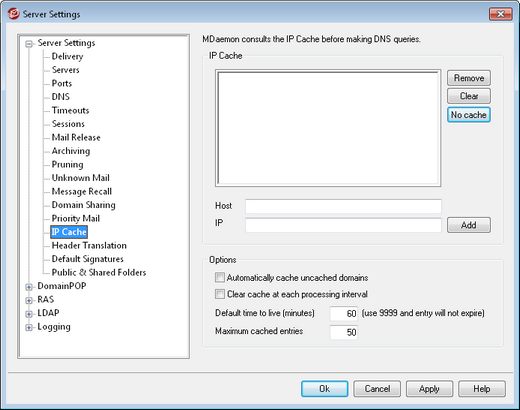
Task: Click the Maximum cached entries field
Action: pyautogui.click(x=344, y=332)
